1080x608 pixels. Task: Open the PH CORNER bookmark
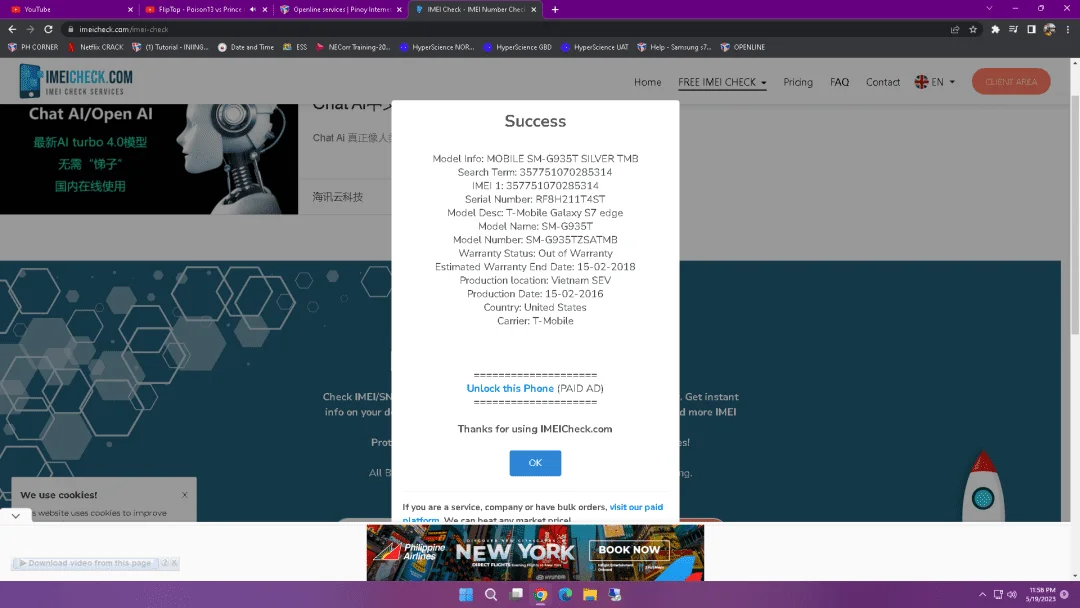pos(32,48)
